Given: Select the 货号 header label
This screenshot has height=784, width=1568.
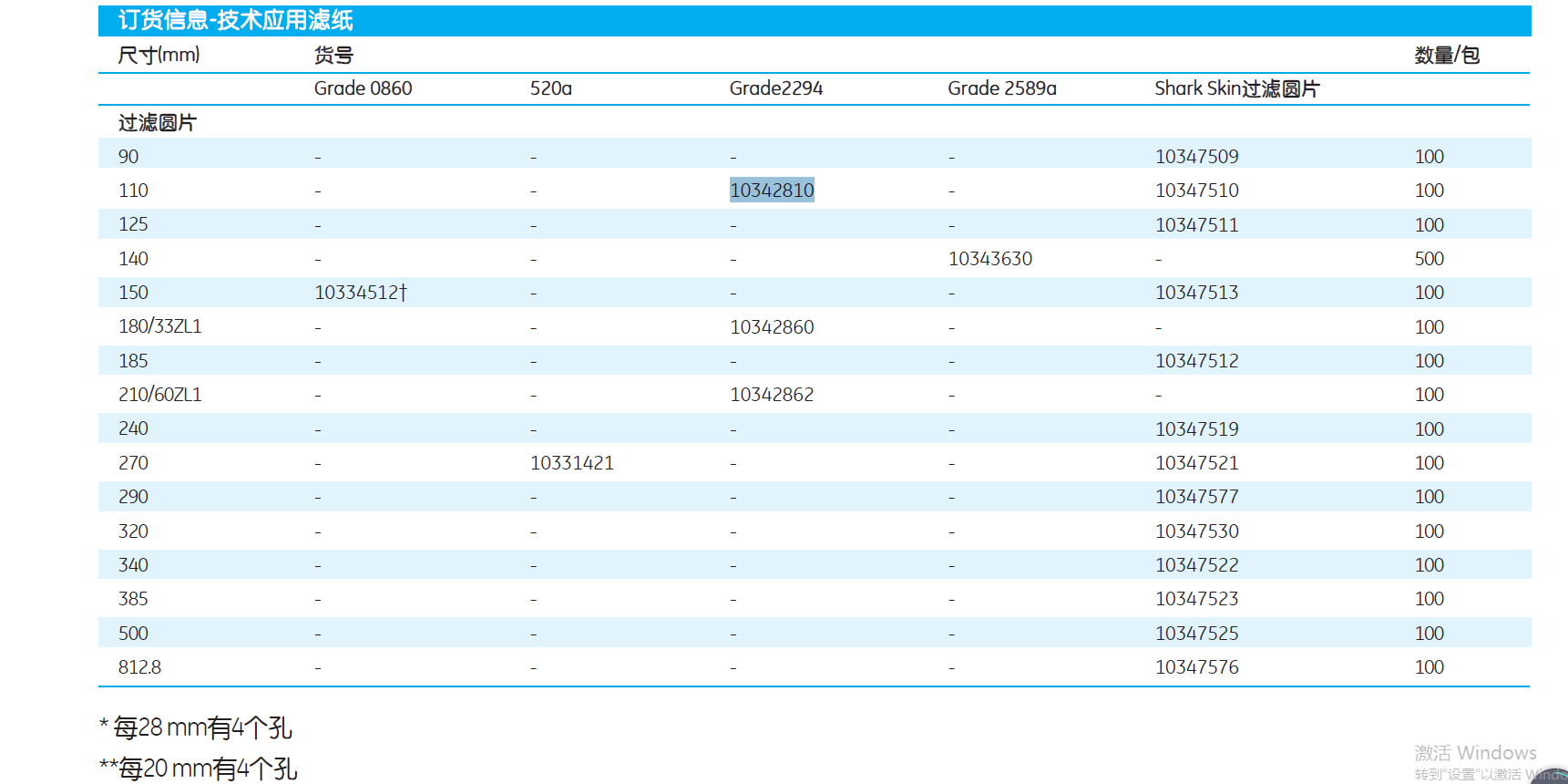Looking at the screenshot, I should tap(333, 55).
